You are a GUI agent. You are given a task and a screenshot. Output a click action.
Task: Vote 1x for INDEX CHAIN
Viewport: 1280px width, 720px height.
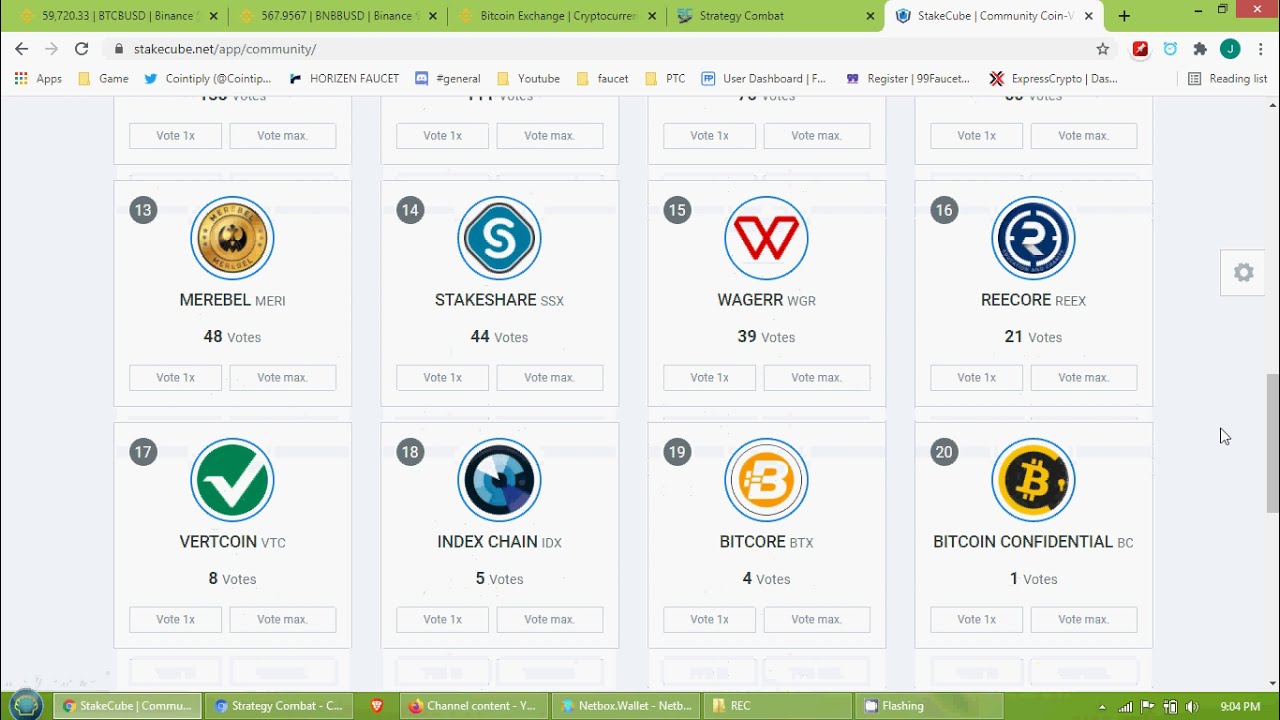tap(442, 620)
